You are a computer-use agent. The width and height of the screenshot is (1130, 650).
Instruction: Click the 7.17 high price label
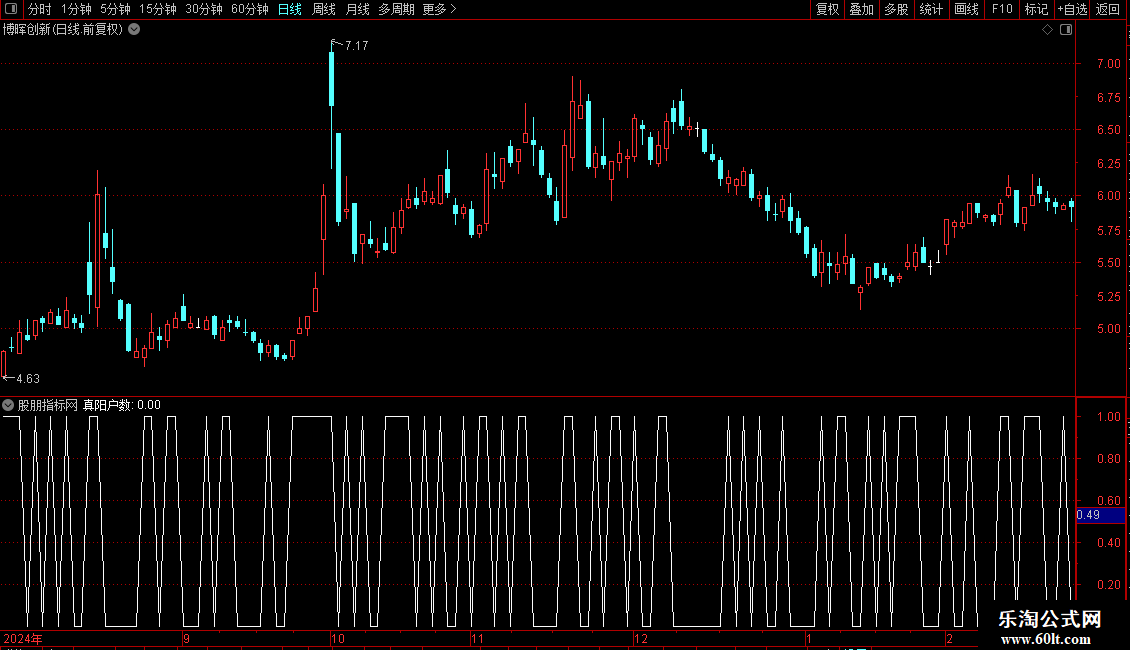356,45
